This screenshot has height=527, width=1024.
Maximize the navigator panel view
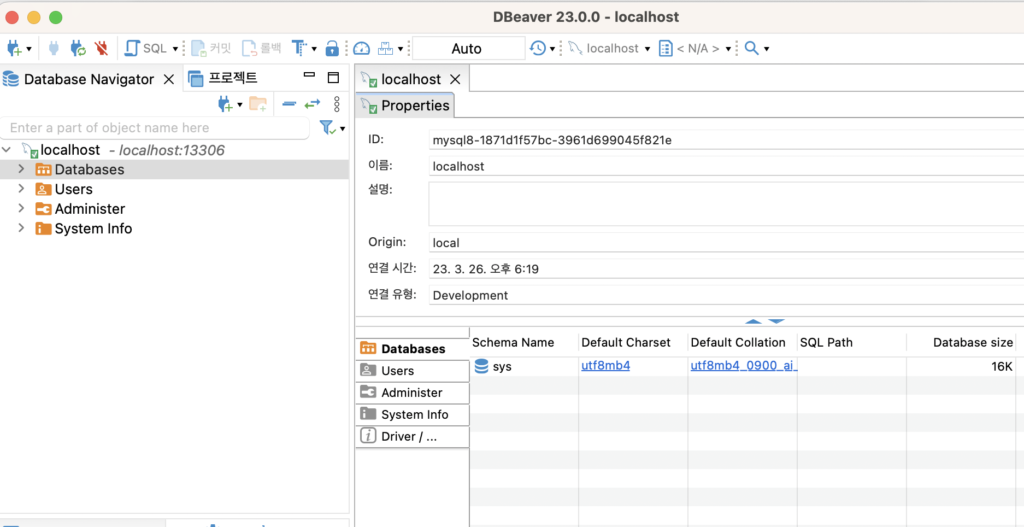pos(333,77)
